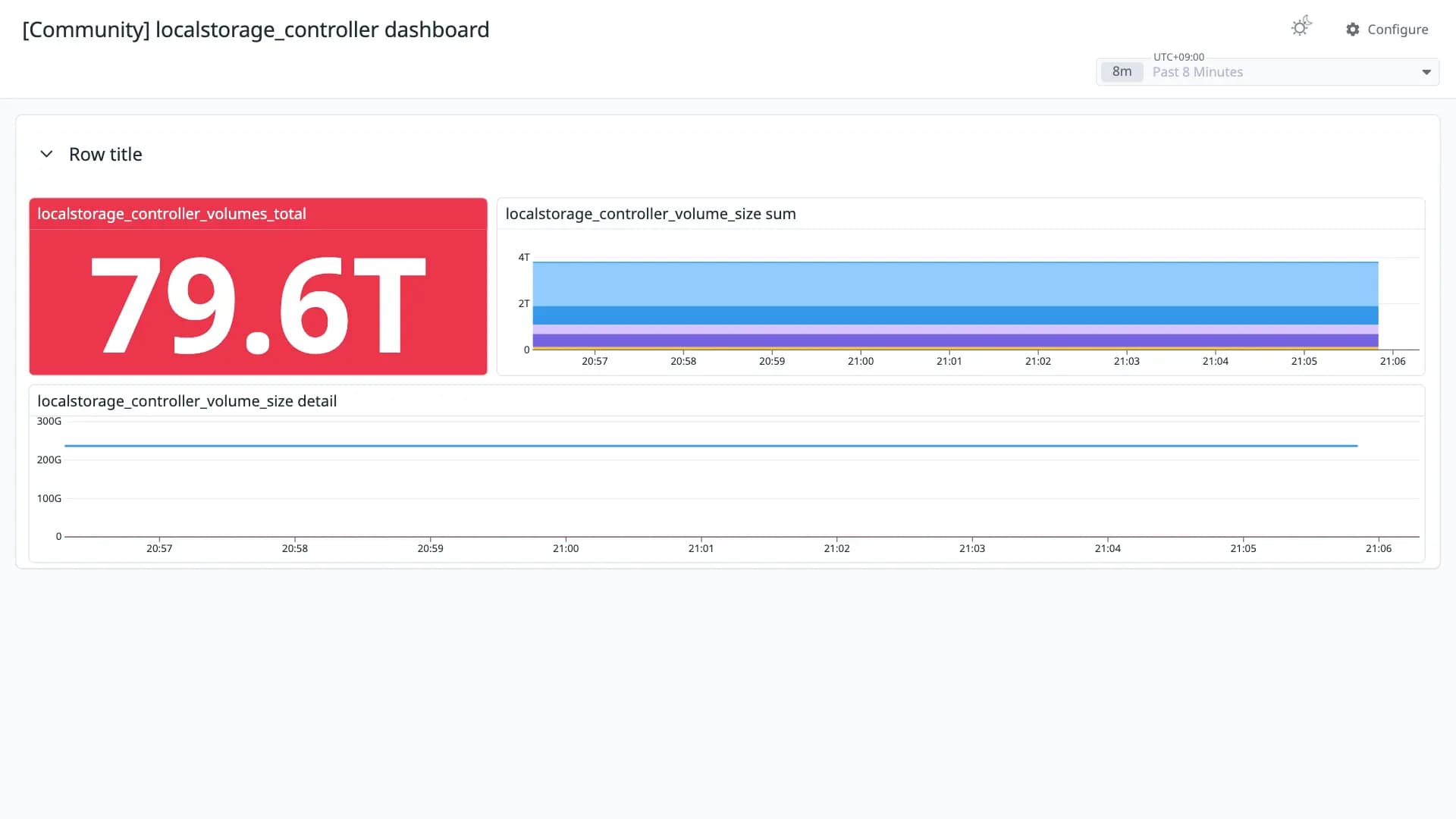Select the 8m time badge
The width and height of the screenshot is (1456, 819).
[x=1122, y=72]
